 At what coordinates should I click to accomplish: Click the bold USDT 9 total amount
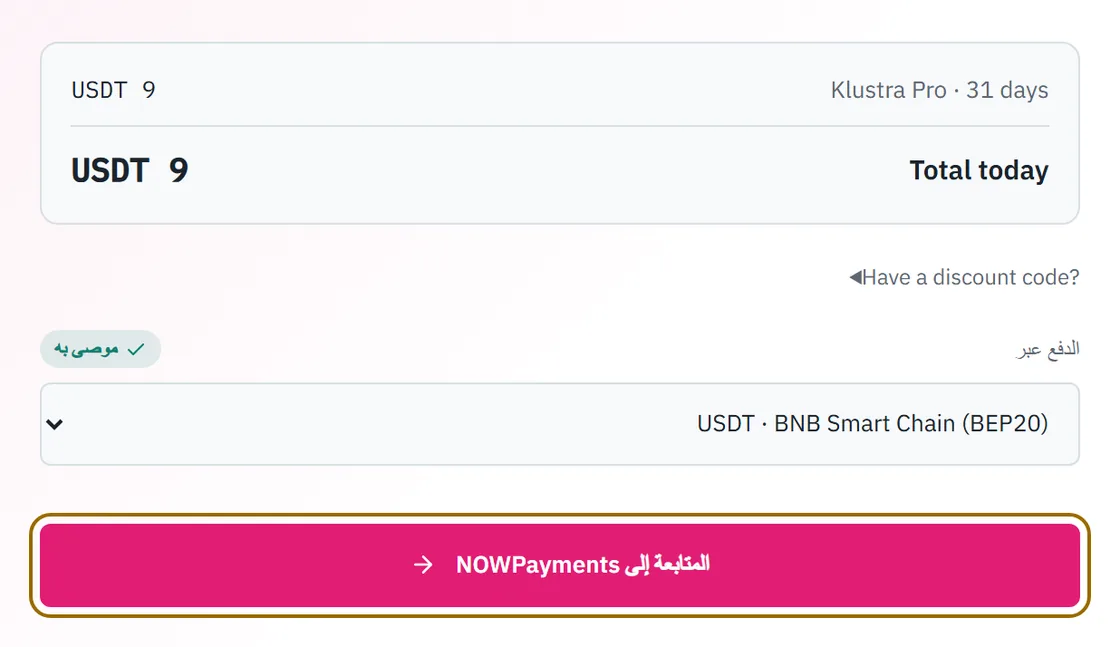pos(129,171)
